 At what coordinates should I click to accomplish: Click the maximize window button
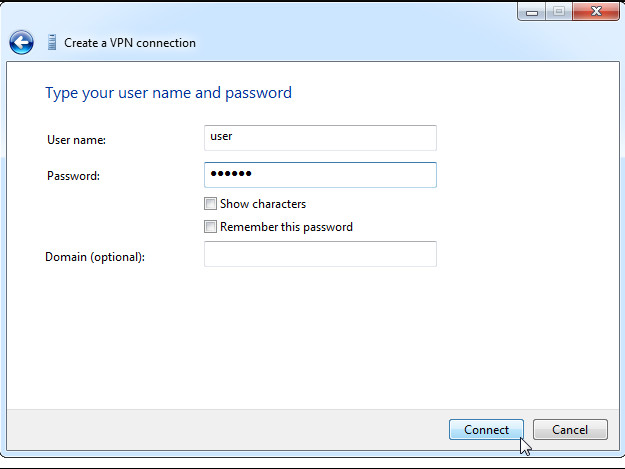click(x=558, y=12)
